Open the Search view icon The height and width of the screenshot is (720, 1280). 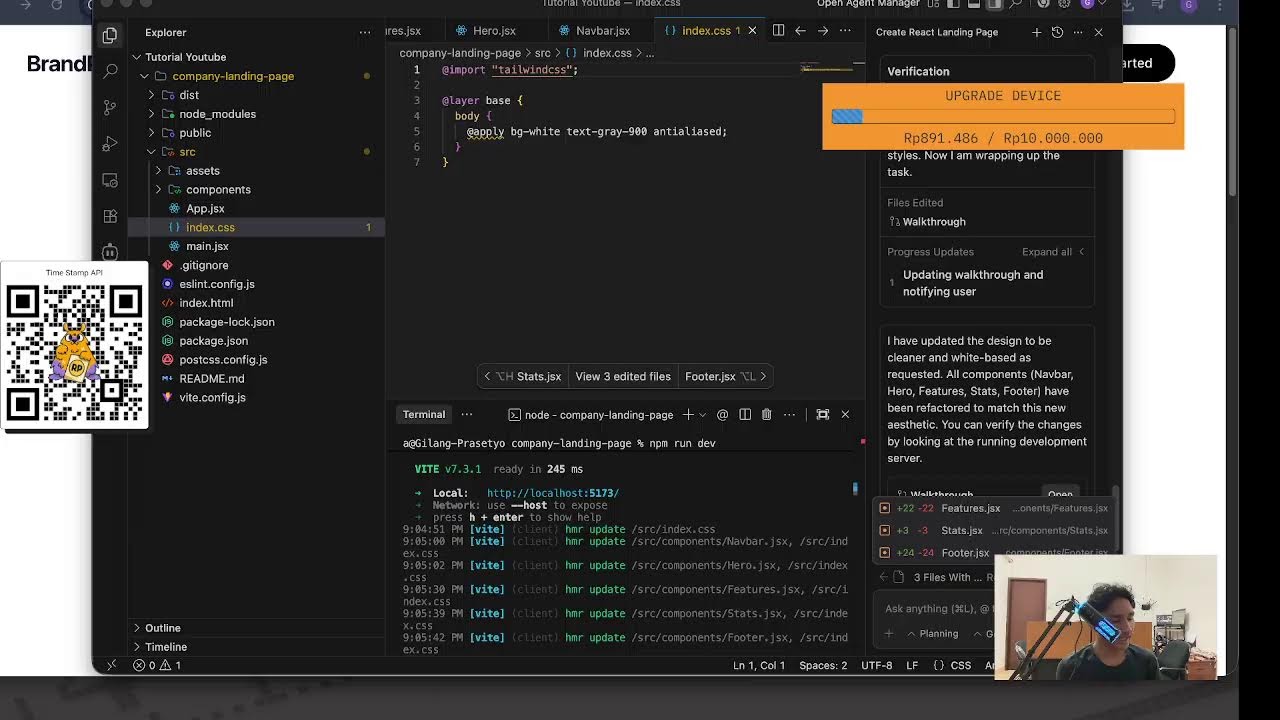click(110, 72)
